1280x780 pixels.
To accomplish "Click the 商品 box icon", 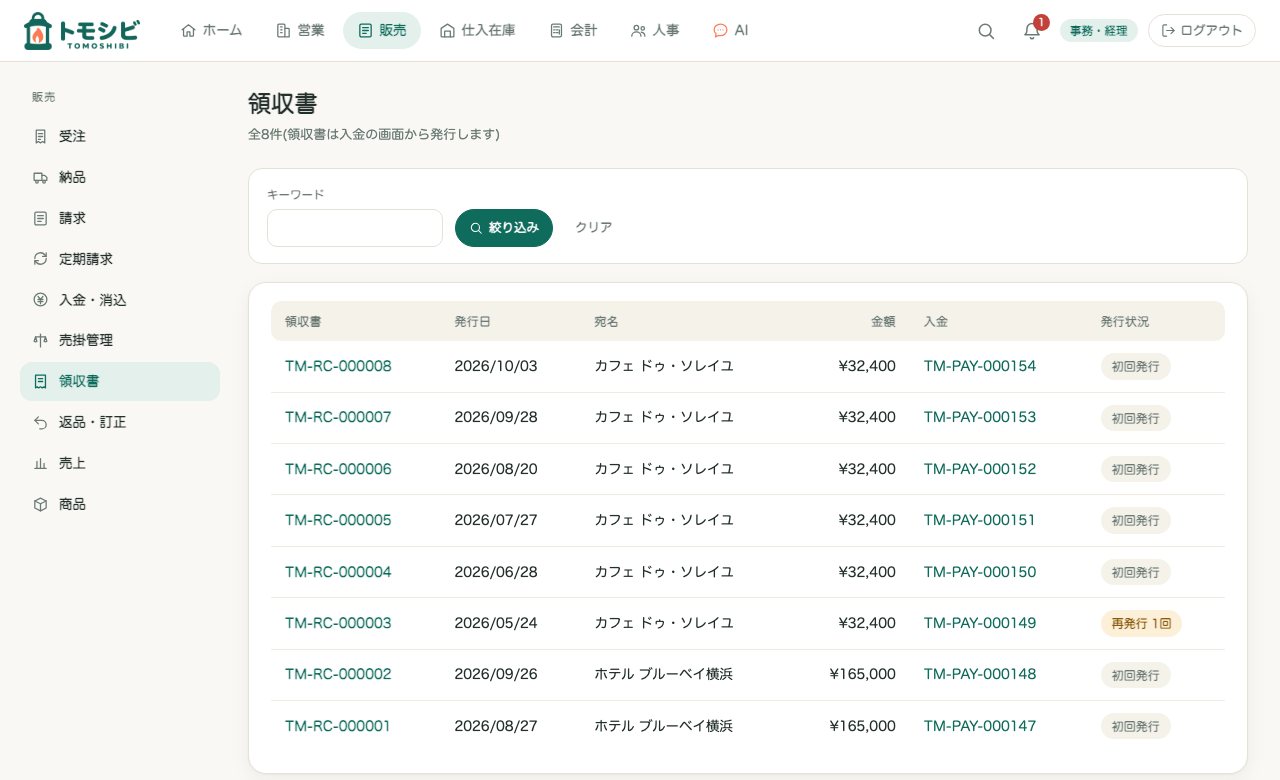I will pyautogui.click(x=40, y=504).
